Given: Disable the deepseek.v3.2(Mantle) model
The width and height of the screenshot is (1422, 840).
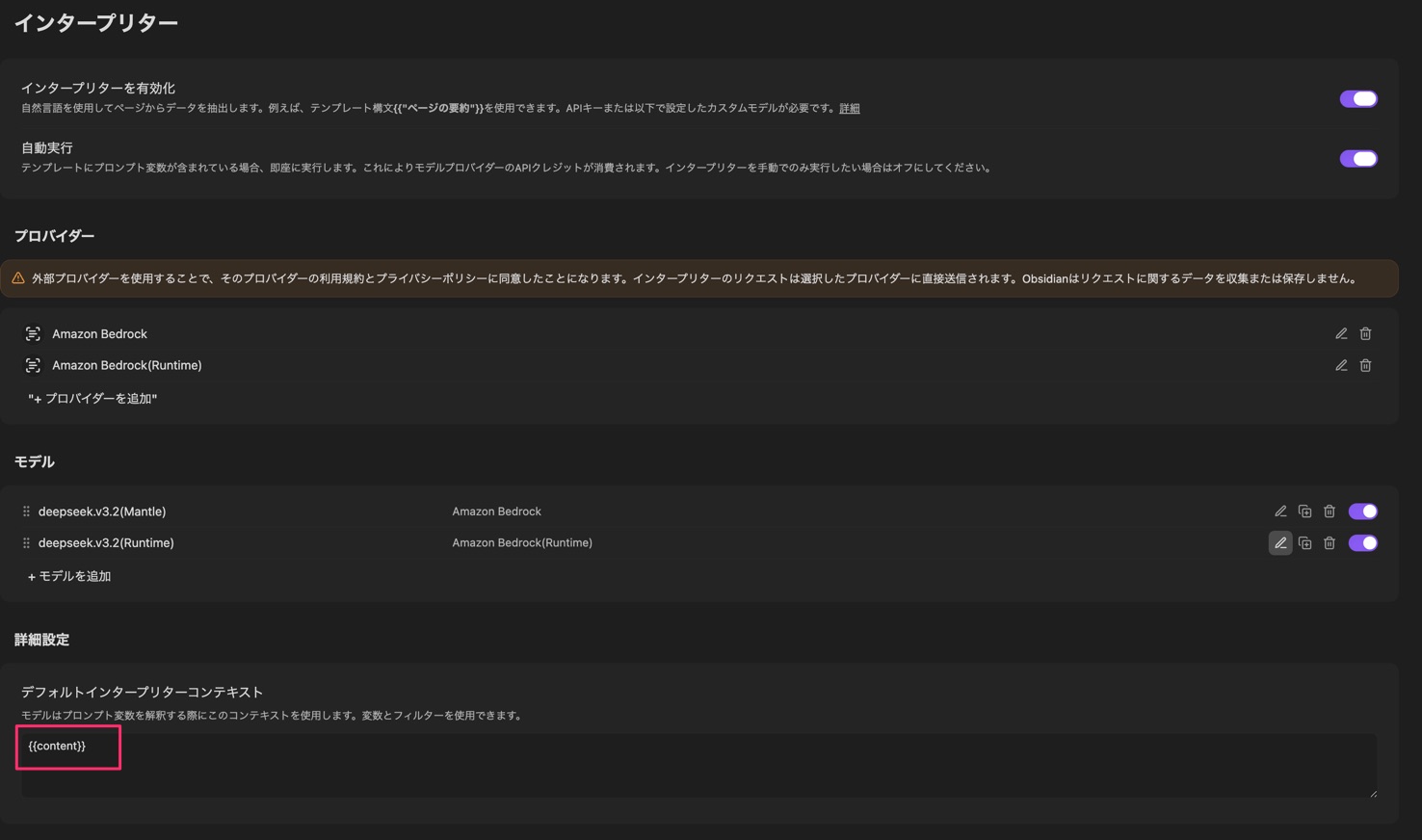Looking at the screenshot, I should 1363,511.
